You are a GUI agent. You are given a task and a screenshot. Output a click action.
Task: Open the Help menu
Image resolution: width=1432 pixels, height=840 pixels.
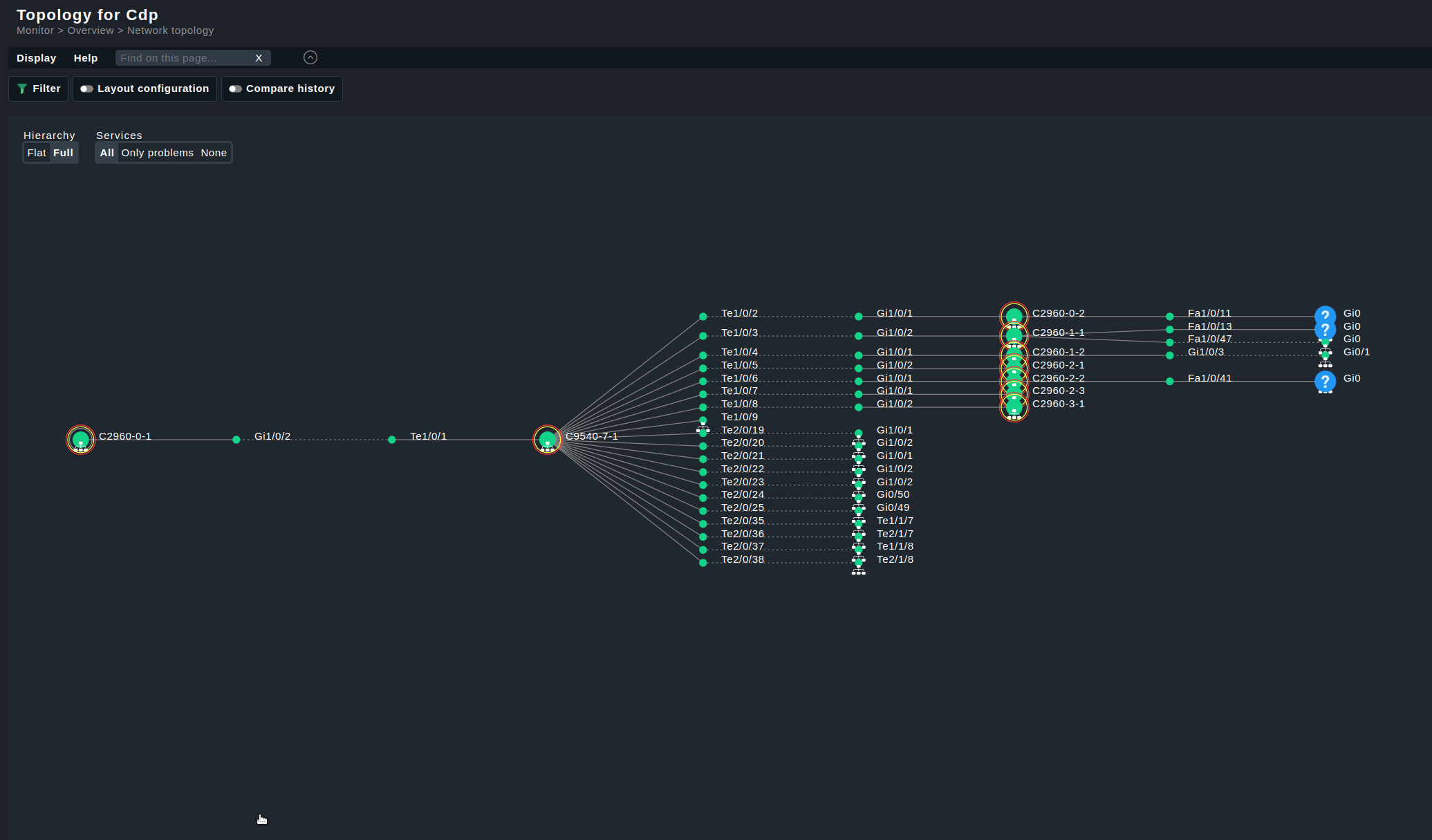point(84,57)
